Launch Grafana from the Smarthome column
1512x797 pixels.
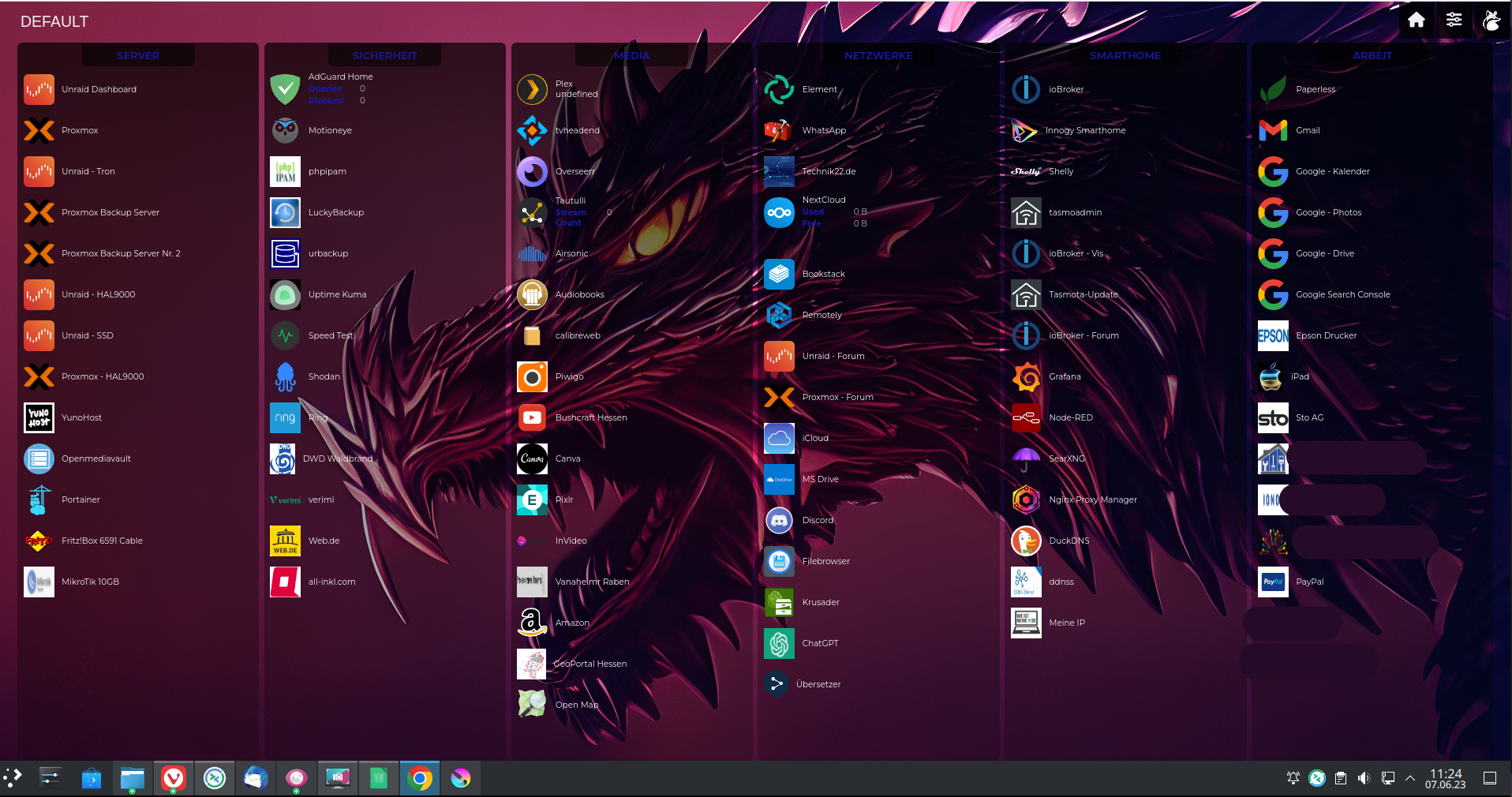click(x=1026, y=376)
